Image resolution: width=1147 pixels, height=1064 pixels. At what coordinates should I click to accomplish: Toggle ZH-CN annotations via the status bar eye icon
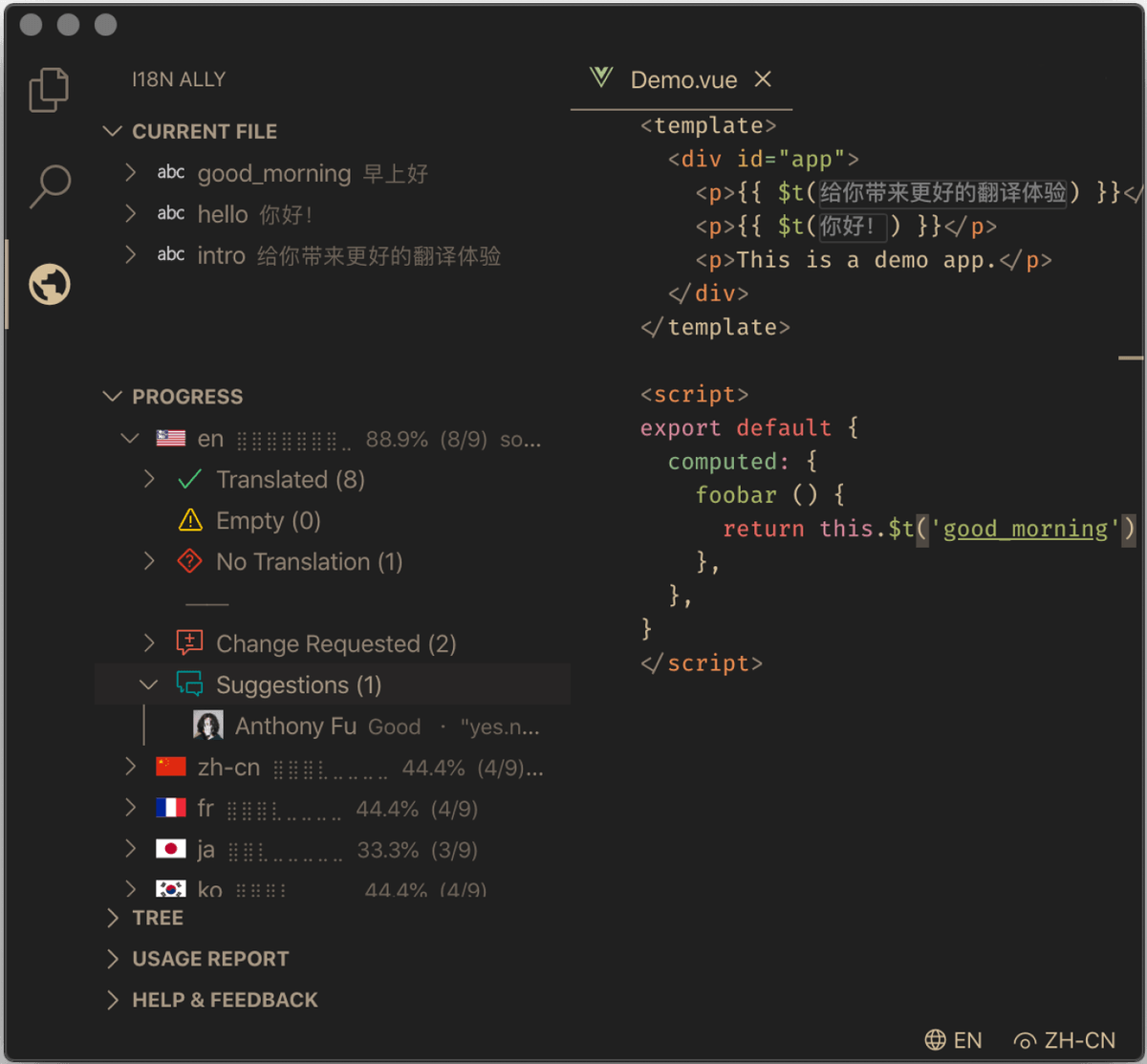point(1024,1040)
